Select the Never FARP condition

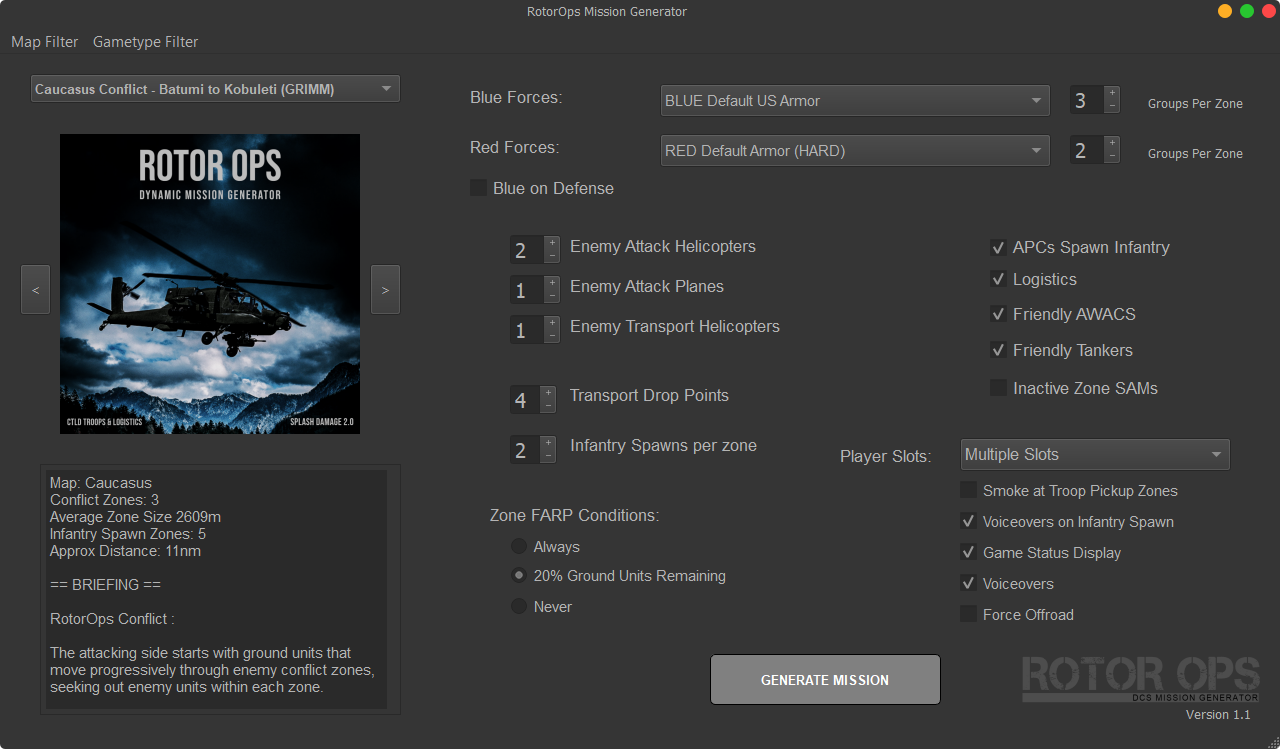[x=519, y=607]
